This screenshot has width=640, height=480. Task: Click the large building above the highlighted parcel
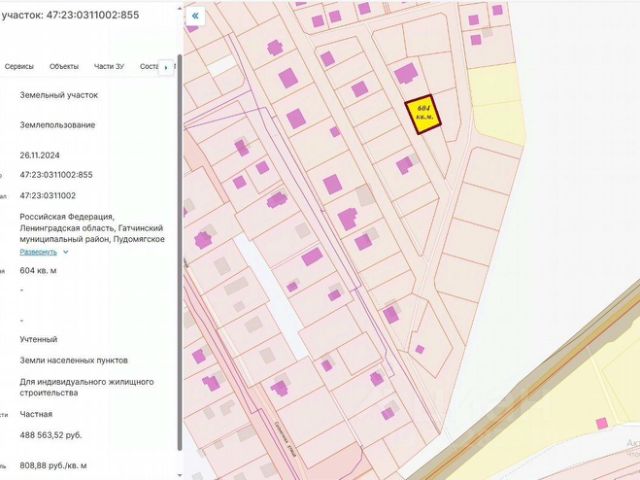(406, 73)
